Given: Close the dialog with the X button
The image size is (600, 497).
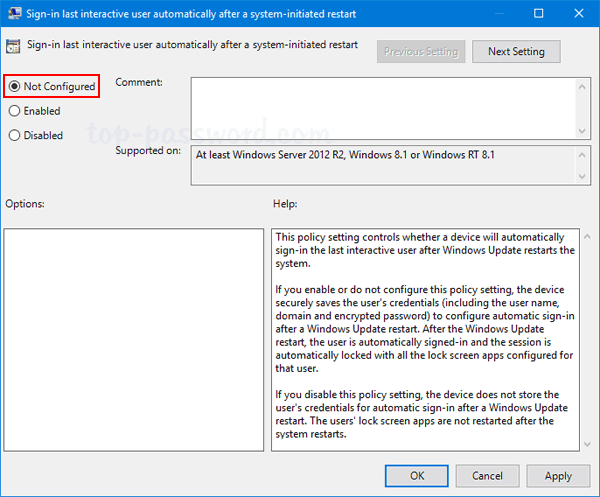Looking at the screenshot, I should coord(581,14).
